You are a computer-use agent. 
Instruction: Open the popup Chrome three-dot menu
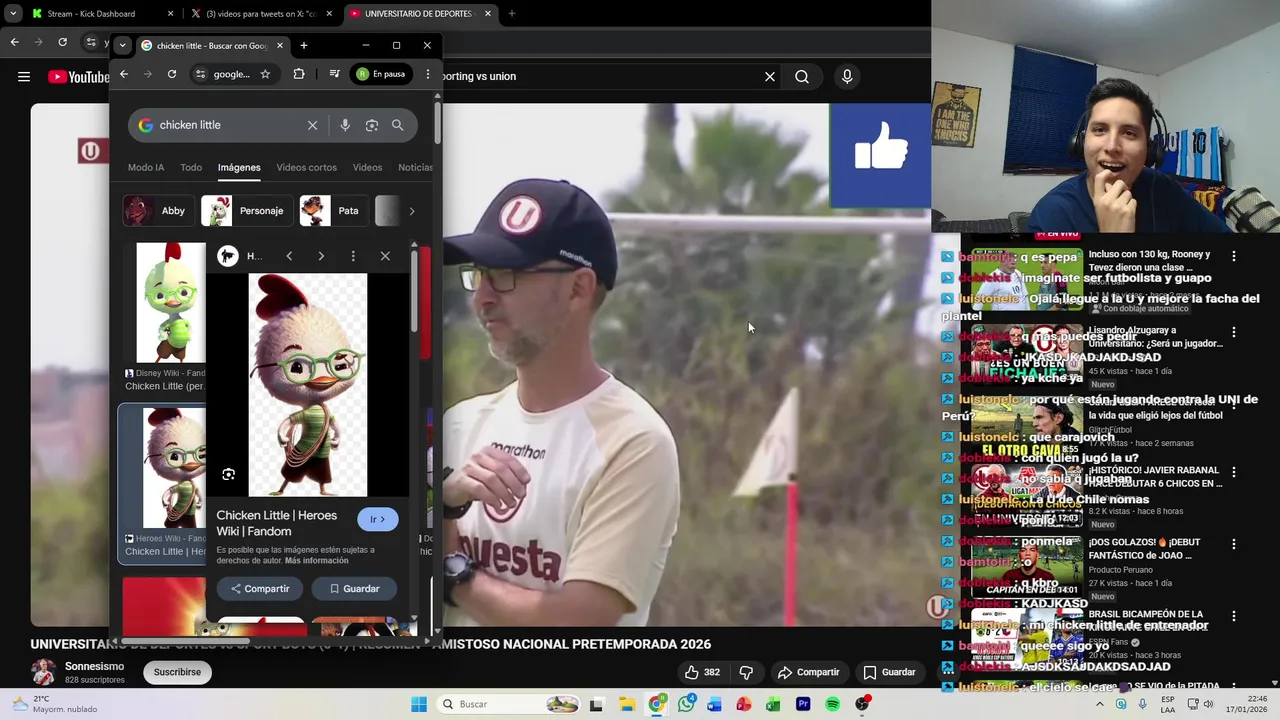pos(428,74)
